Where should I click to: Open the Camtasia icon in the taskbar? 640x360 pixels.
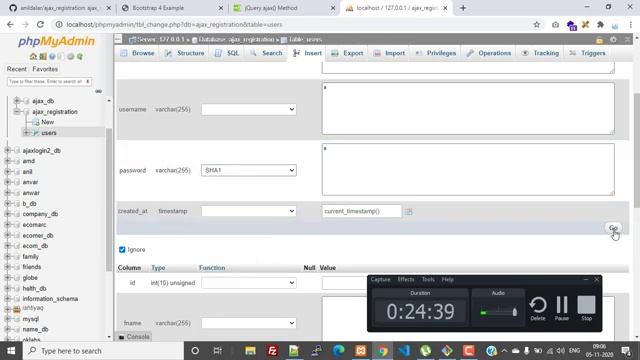(469, 351)
